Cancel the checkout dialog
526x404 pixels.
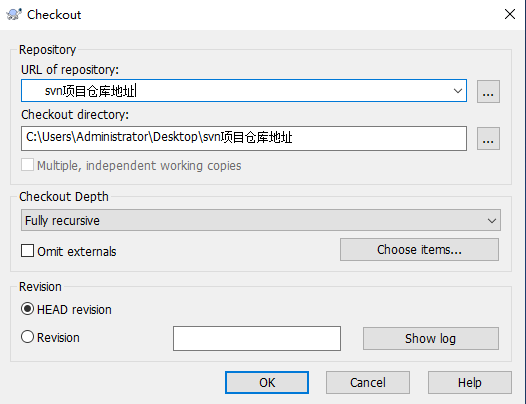[368, 383]
